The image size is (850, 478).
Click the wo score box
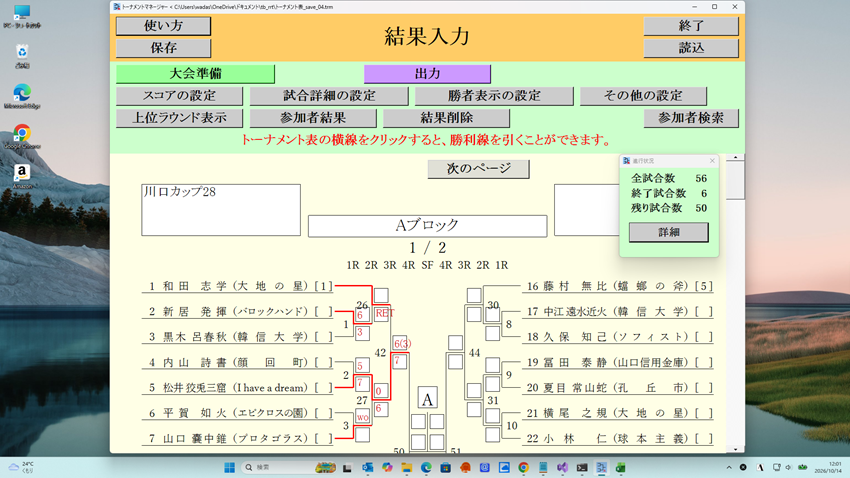click(x=363, y=417)
